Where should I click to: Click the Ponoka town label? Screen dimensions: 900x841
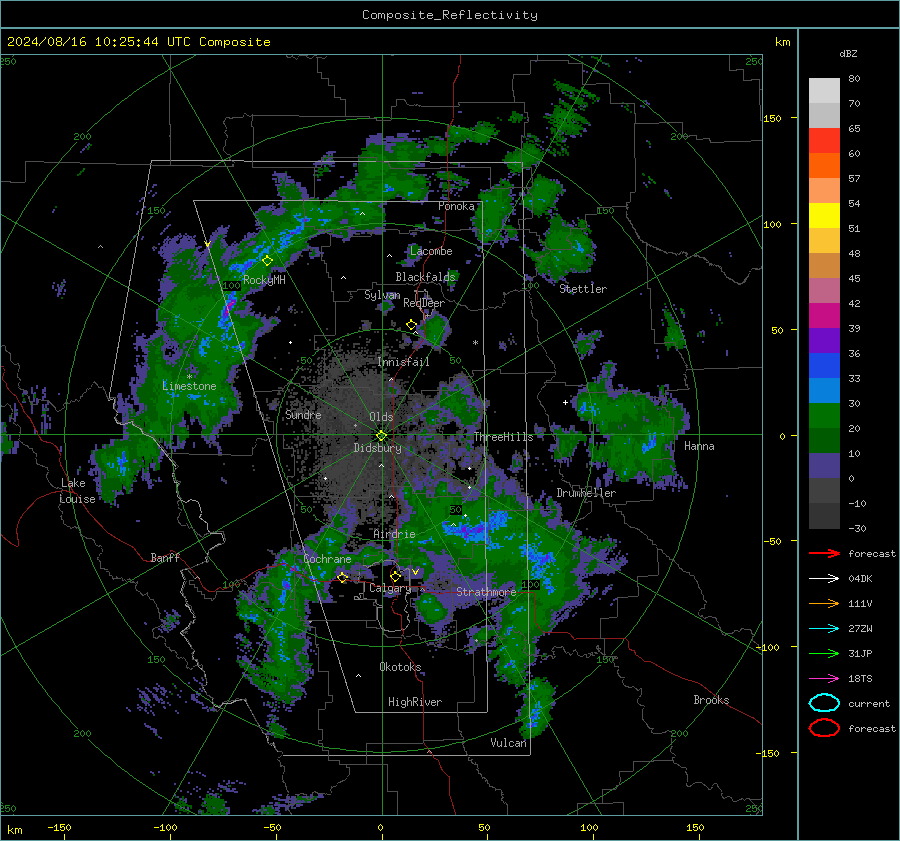(x=456, y=206)
